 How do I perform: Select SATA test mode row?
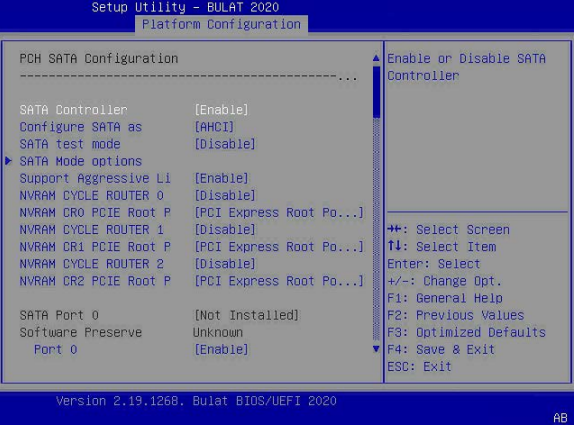(x=70, y=144)
